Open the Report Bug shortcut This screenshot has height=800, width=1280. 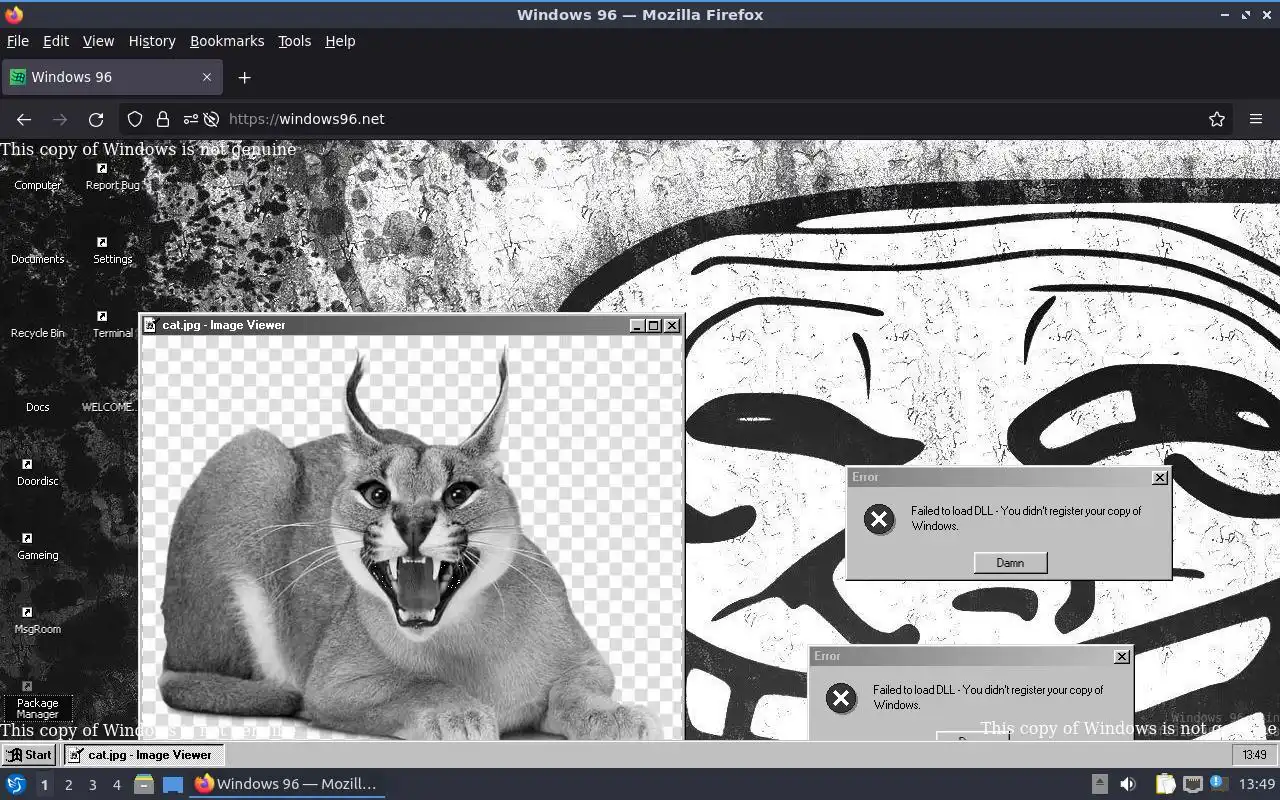(x=112, y=176)
